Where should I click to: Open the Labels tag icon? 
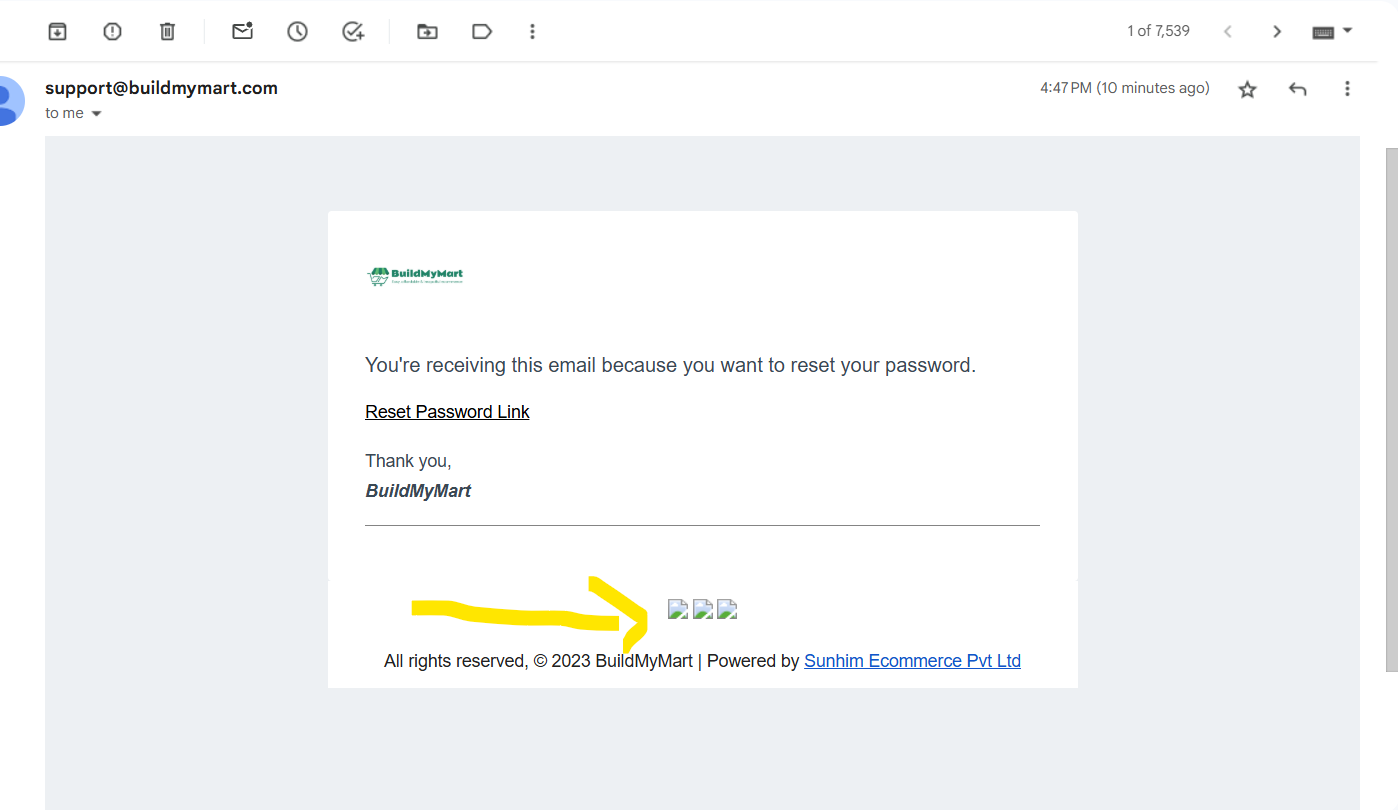click(x=482, y=31)
